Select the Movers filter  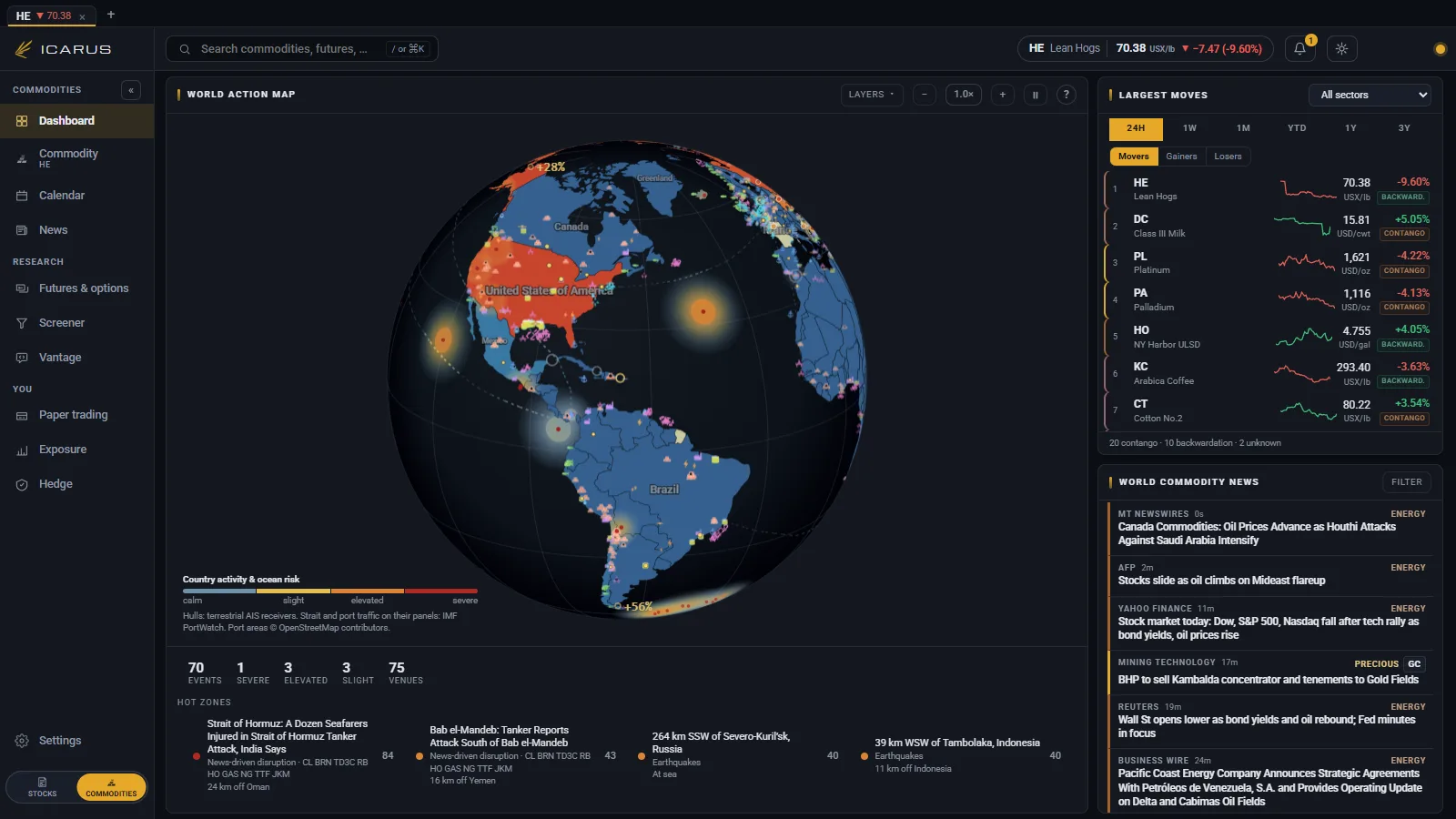pyautogui.click(x=1133, y=157)
